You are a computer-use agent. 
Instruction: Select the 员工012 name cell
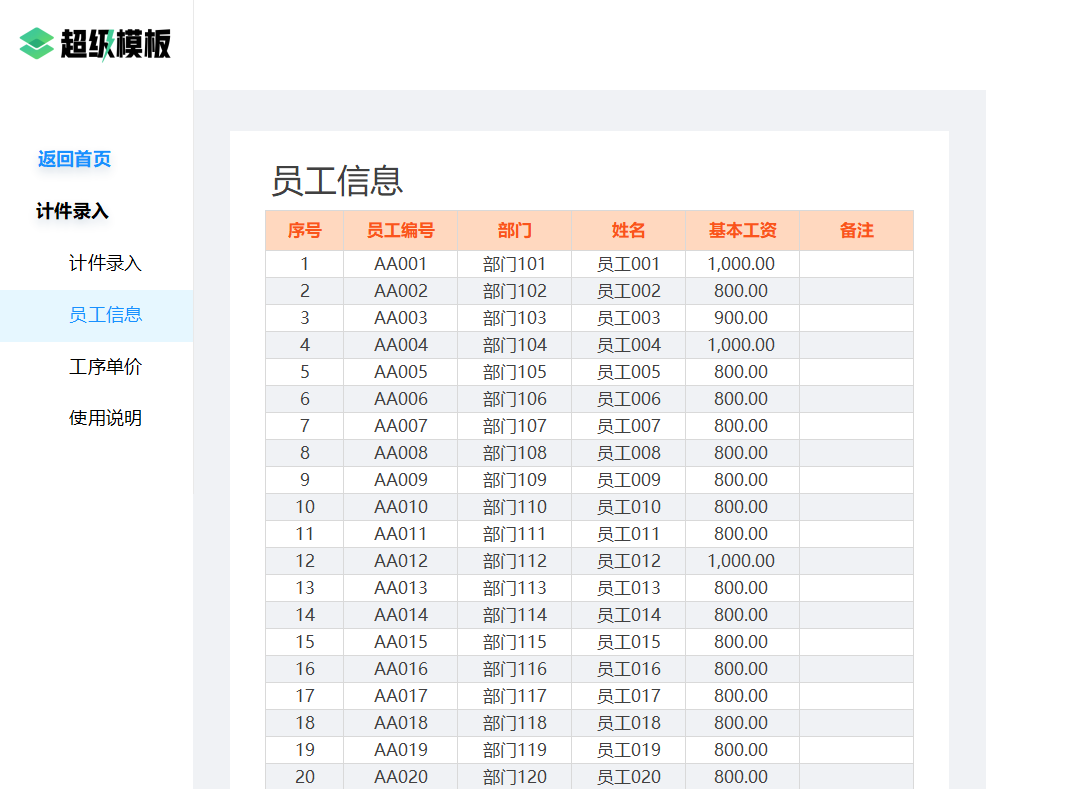[x=628, y=561]
